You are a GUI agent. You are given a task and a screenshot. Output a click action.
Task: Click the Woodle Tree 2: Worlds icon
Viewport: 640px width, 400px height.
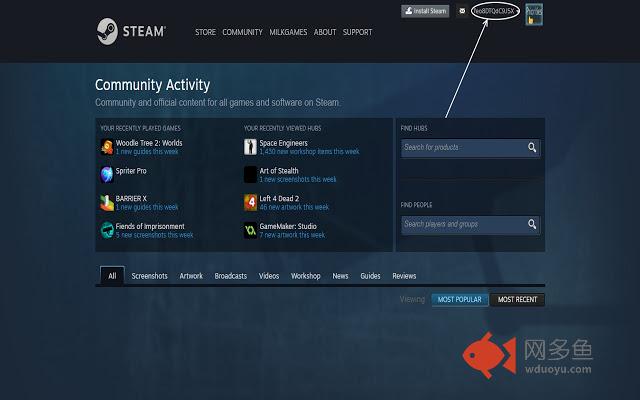[x=107, y=147]
